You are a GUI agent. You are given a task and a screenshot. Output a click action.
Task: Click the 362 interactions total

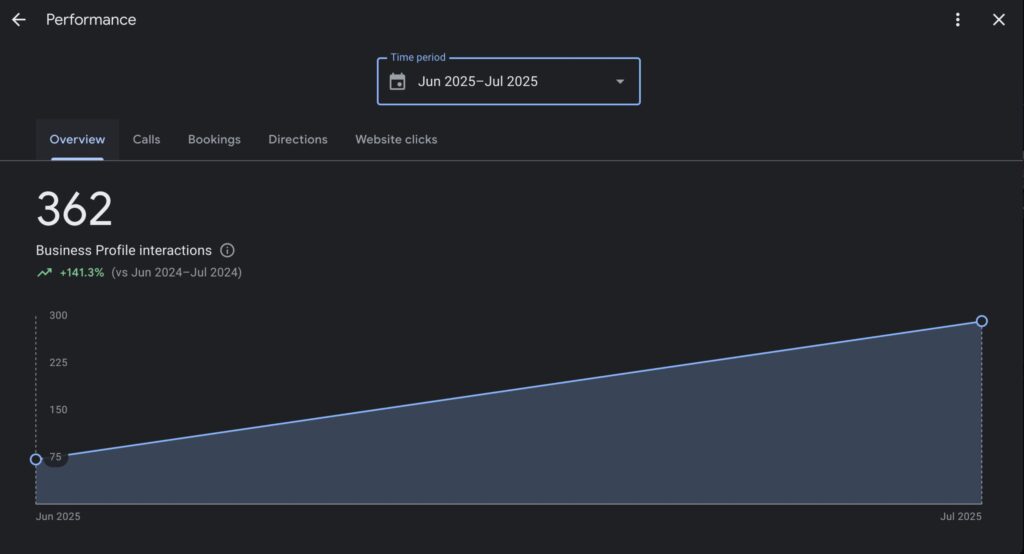(74, 209)
